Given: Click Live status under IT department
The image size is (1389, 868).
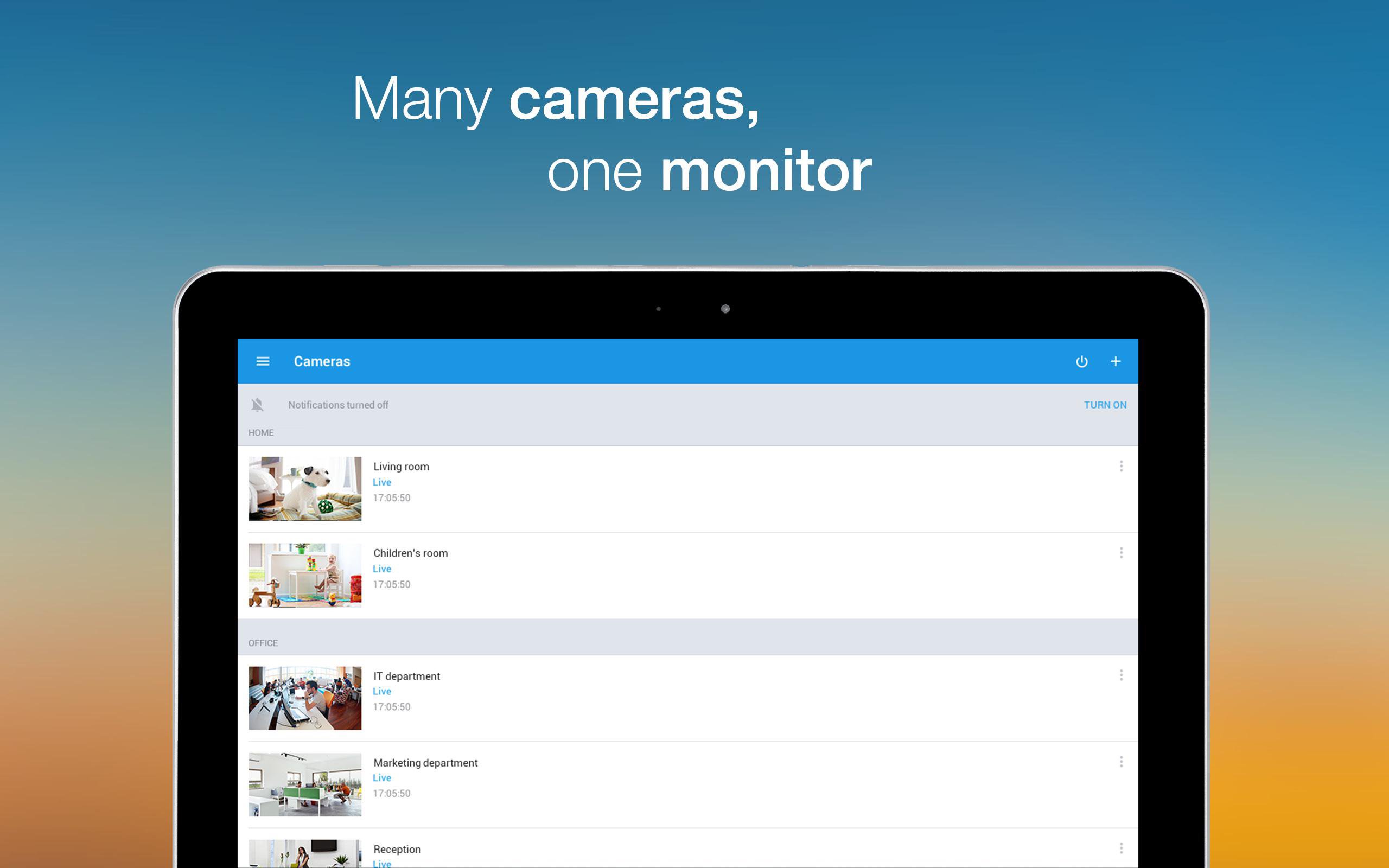Looking at the screenshot, I should (381, 692).
